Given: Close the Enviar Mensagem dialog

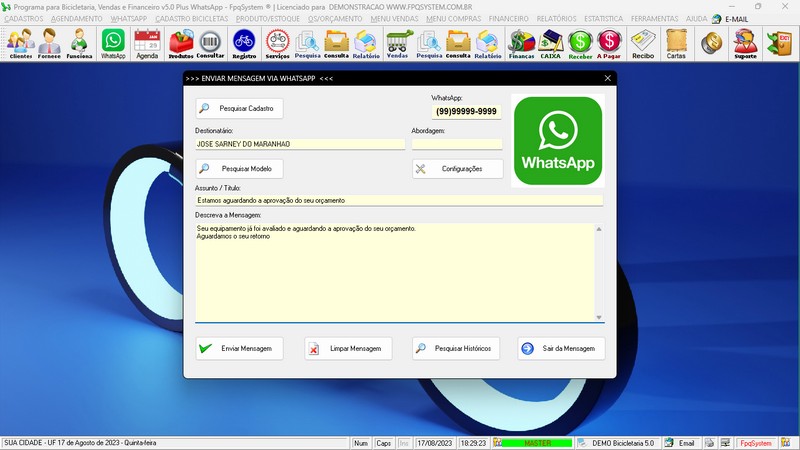Looking at the screenshot, I should pyautogui.click(x=608, y=78).
